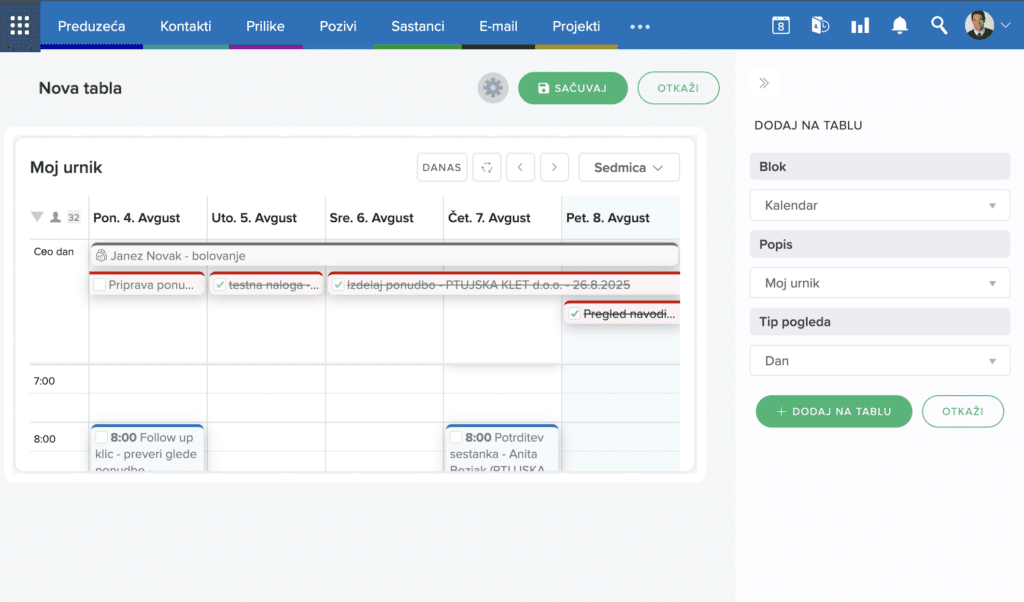Click DODAJ NA TABLU button
Viewport: 1024px width, 602px height.
(834, 411)
